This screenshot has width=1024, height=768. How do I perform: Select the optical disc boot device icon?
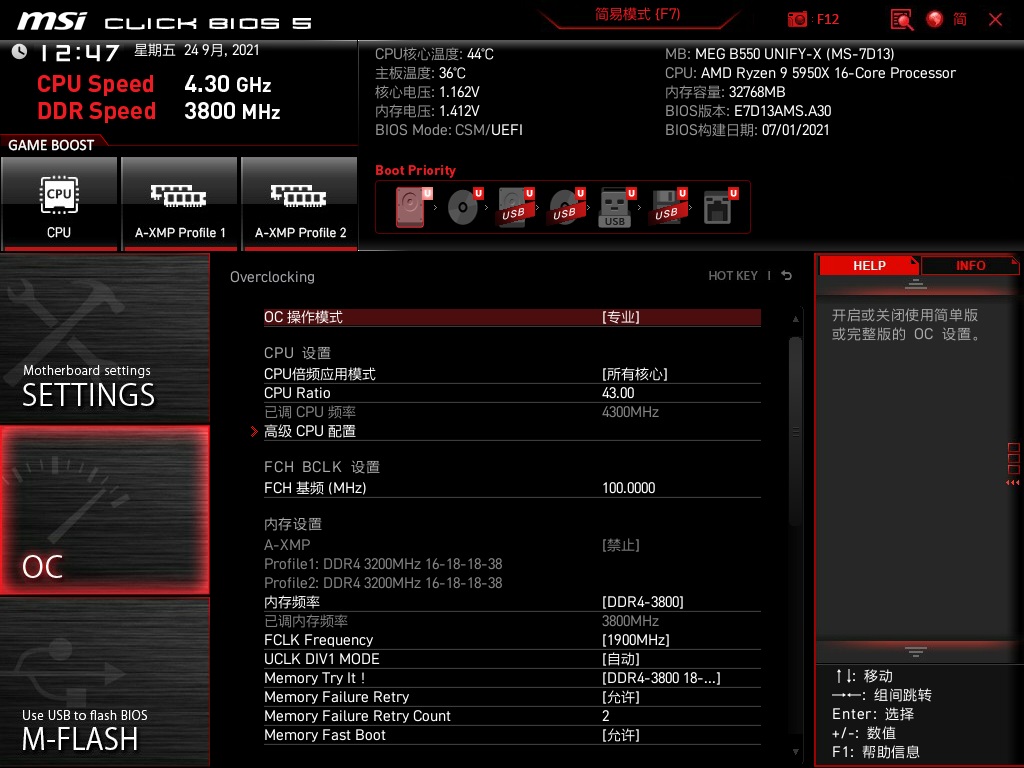click(x=464, y=207)
